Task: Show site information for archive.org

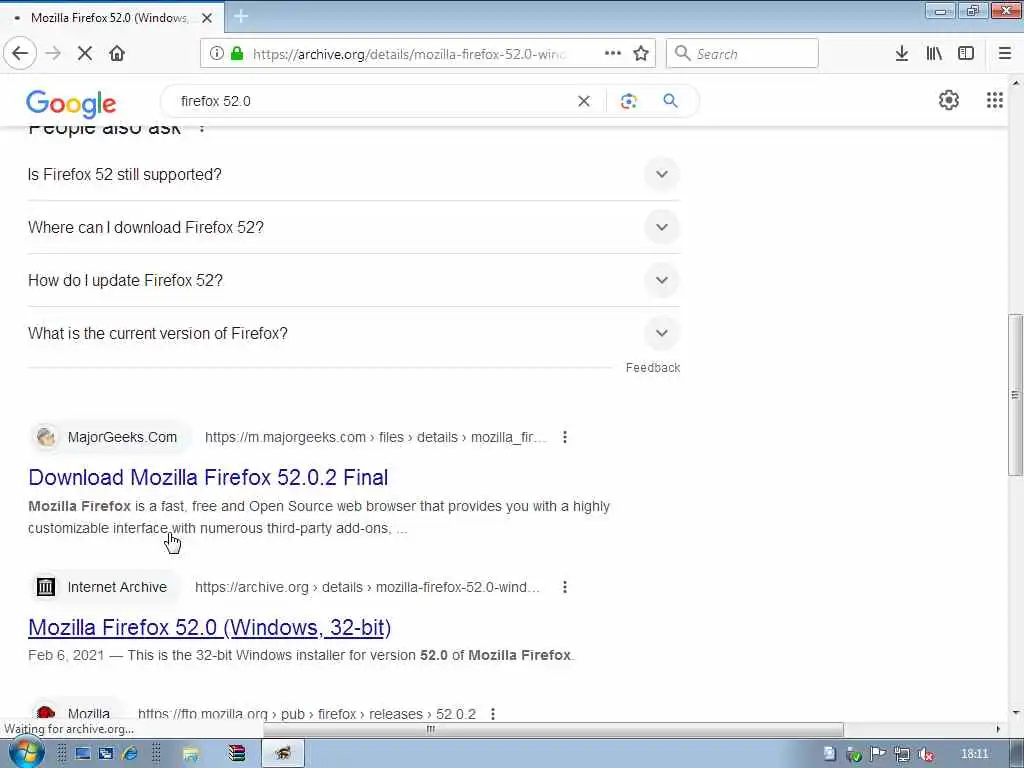Action: [x=216, y=54]
